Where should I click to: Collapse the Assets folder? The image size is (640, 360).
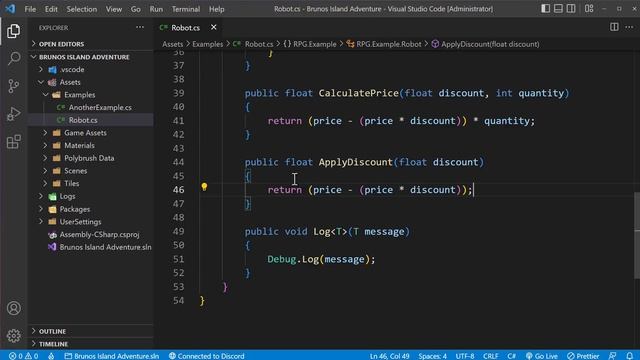[x=91, y=82]
